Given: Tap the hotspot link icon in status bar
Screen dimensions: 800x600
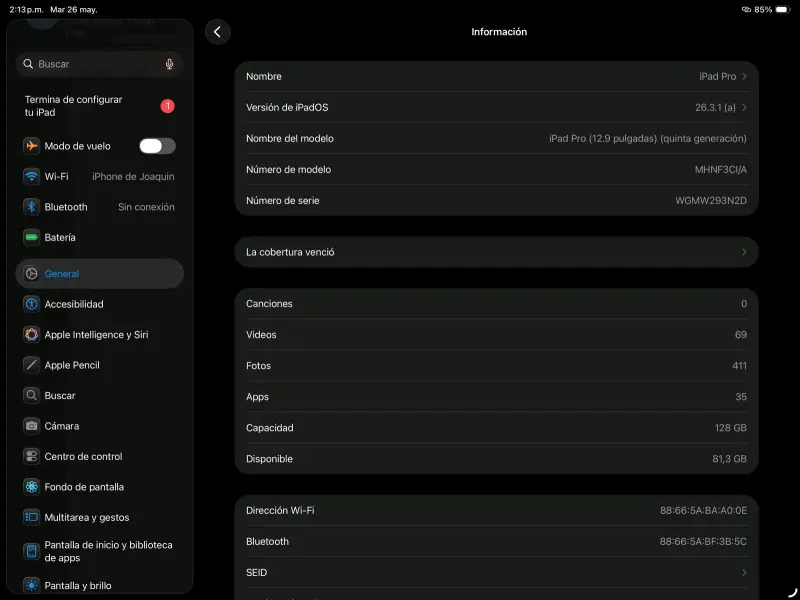Looking at the screenshot, I should (746, 10).
